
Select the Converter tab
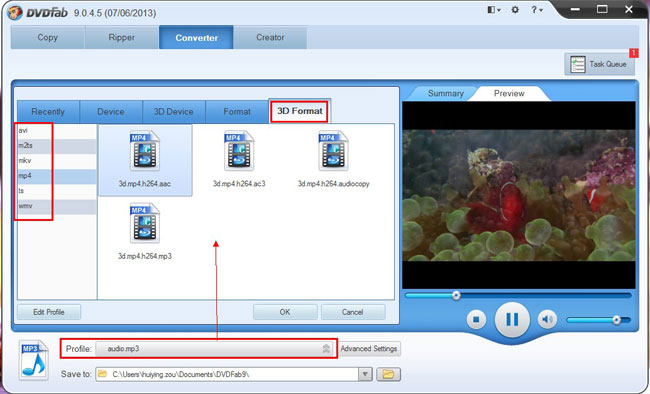tap(196, 37)
